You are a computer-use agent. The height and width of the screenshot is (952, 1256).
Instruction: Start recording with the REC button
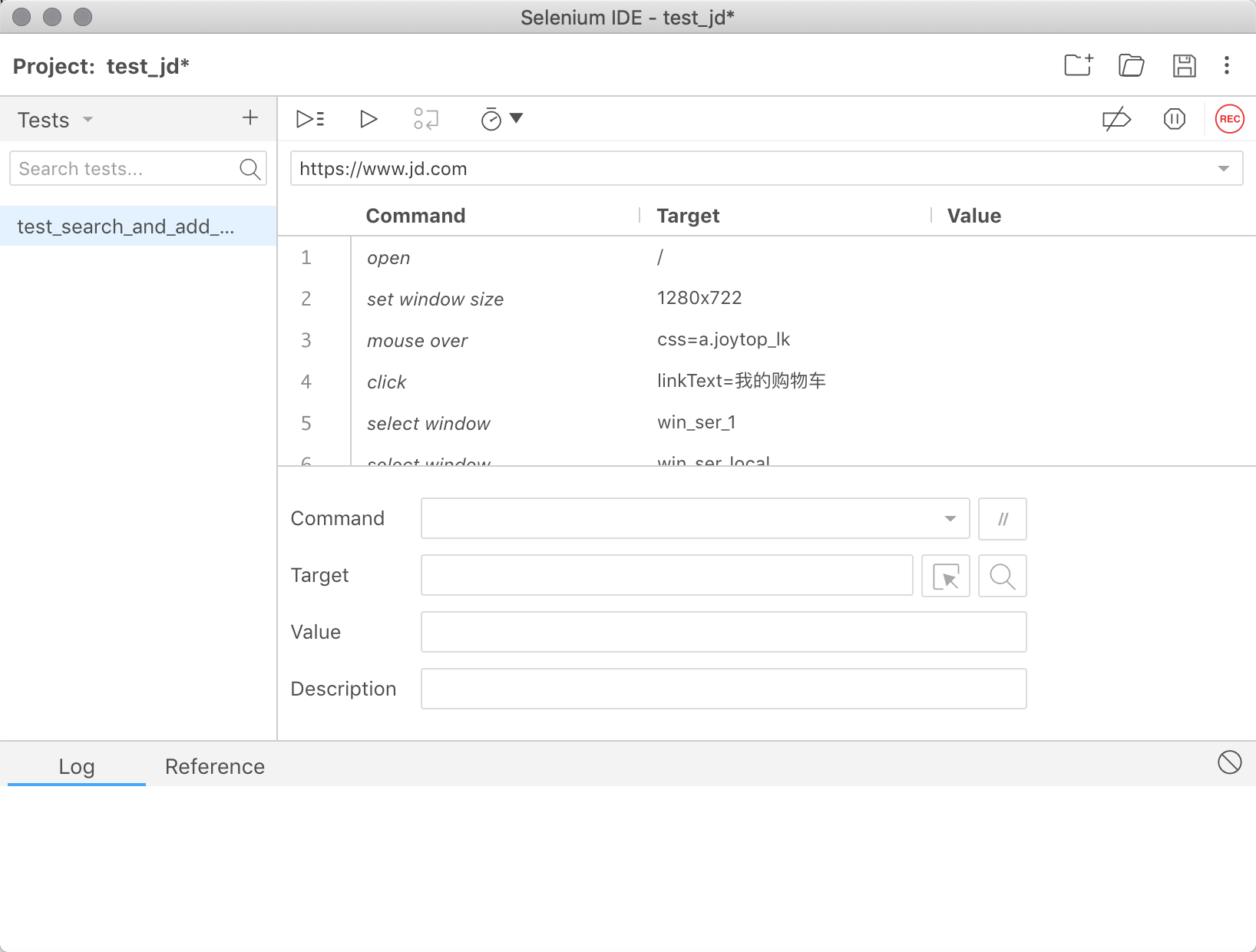click(1229, 119)
